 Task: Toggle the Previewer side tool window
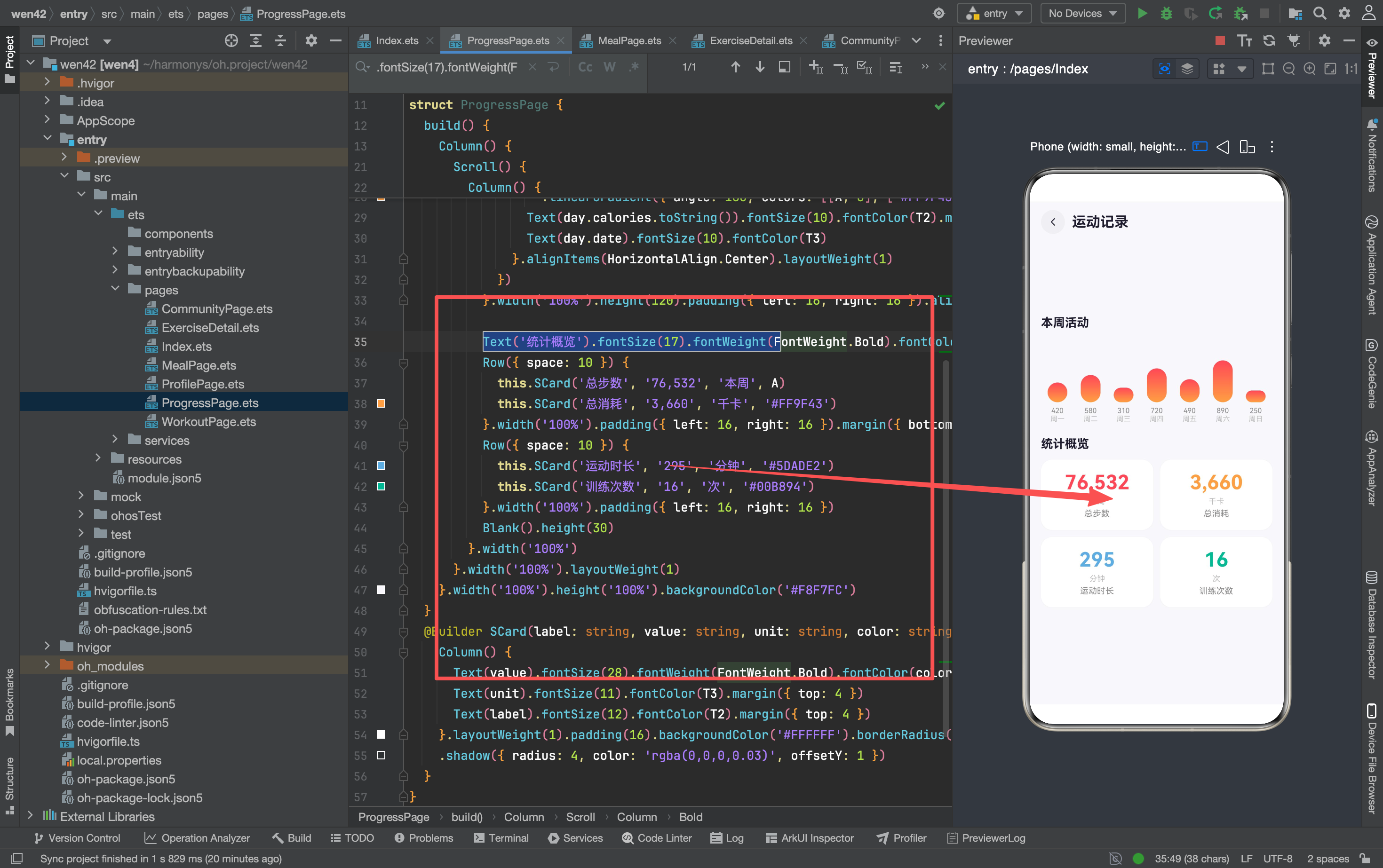point(1372,68)
